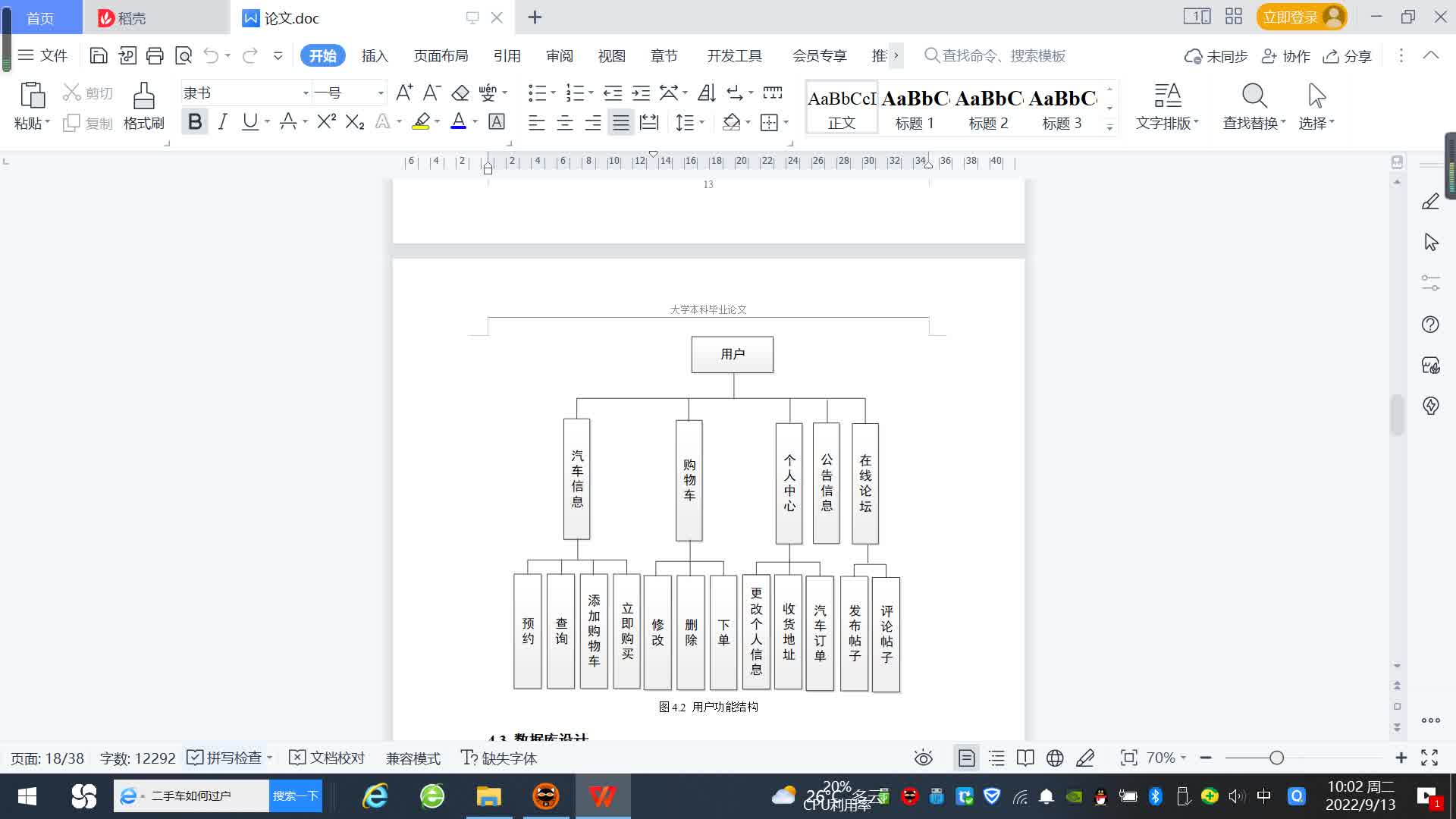
Task: Apply distributed alignment
Action: coord(649,122)
